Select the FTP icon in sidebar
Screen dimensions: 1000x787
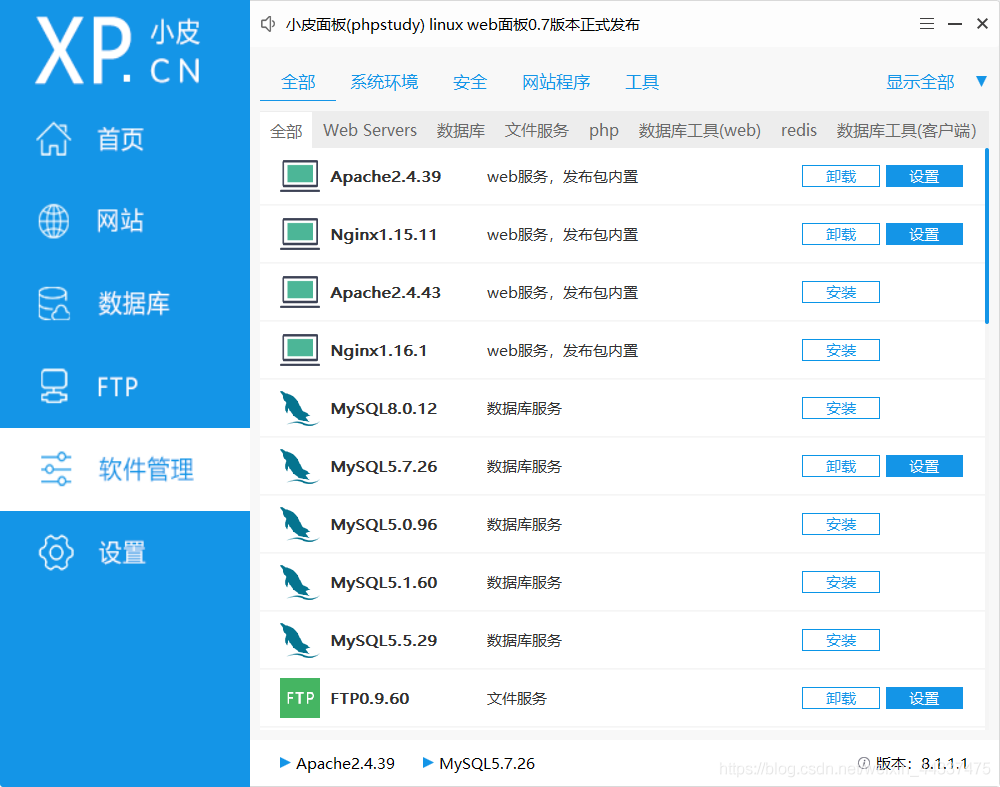[x=54, y=386]
